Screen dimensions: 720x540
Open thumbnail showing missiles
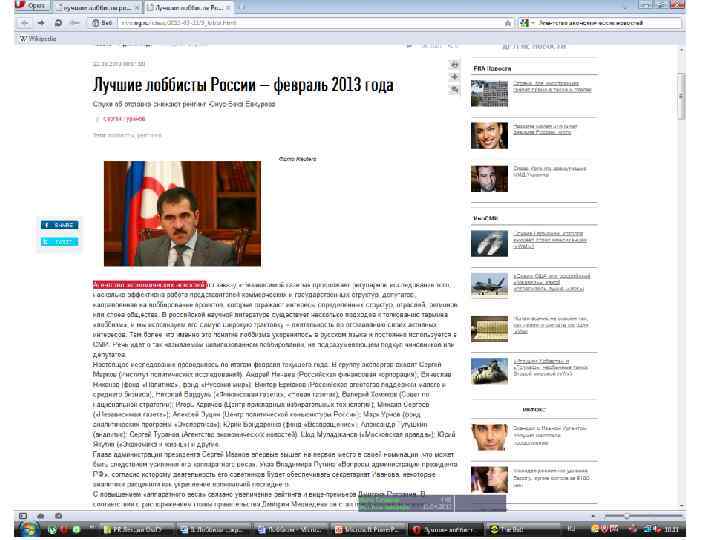tap(489, 243)
